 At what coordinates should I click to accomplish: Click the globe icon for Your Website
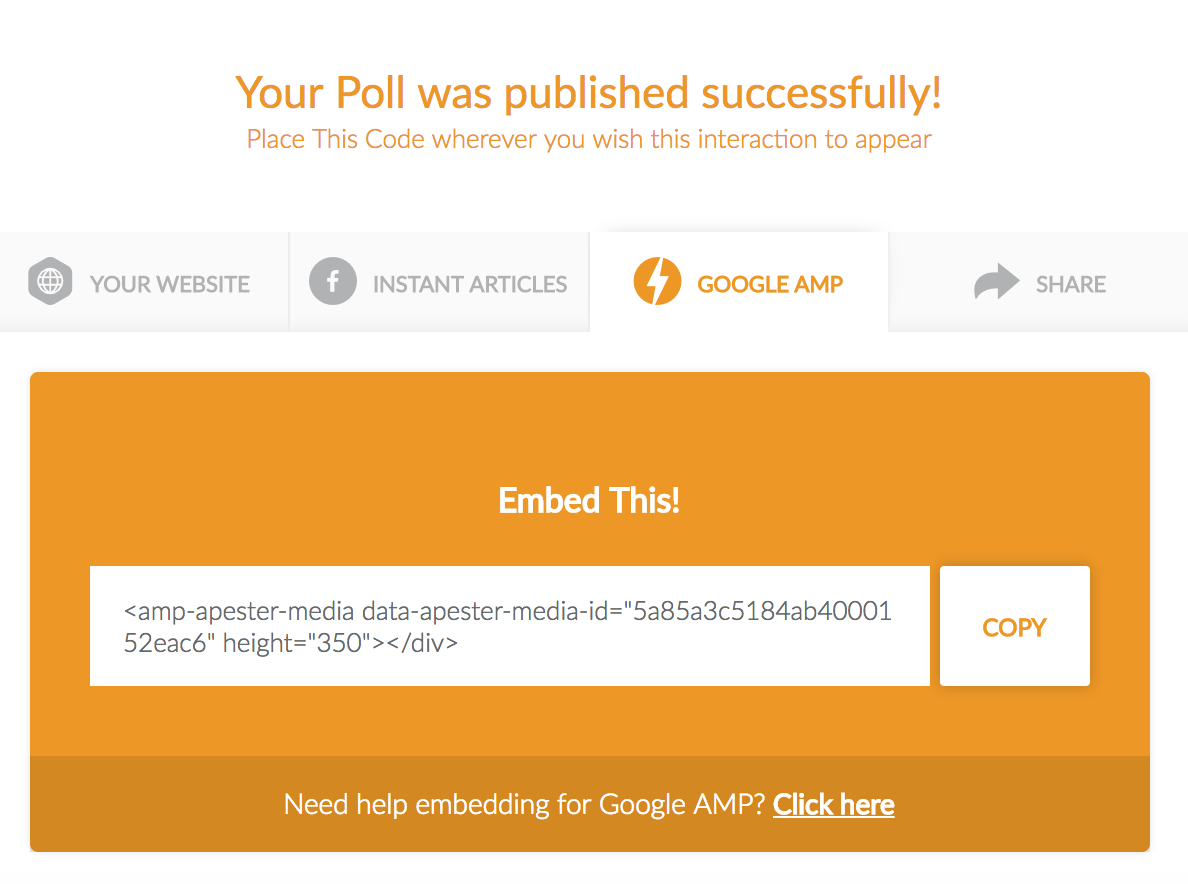tap(50, 281)
